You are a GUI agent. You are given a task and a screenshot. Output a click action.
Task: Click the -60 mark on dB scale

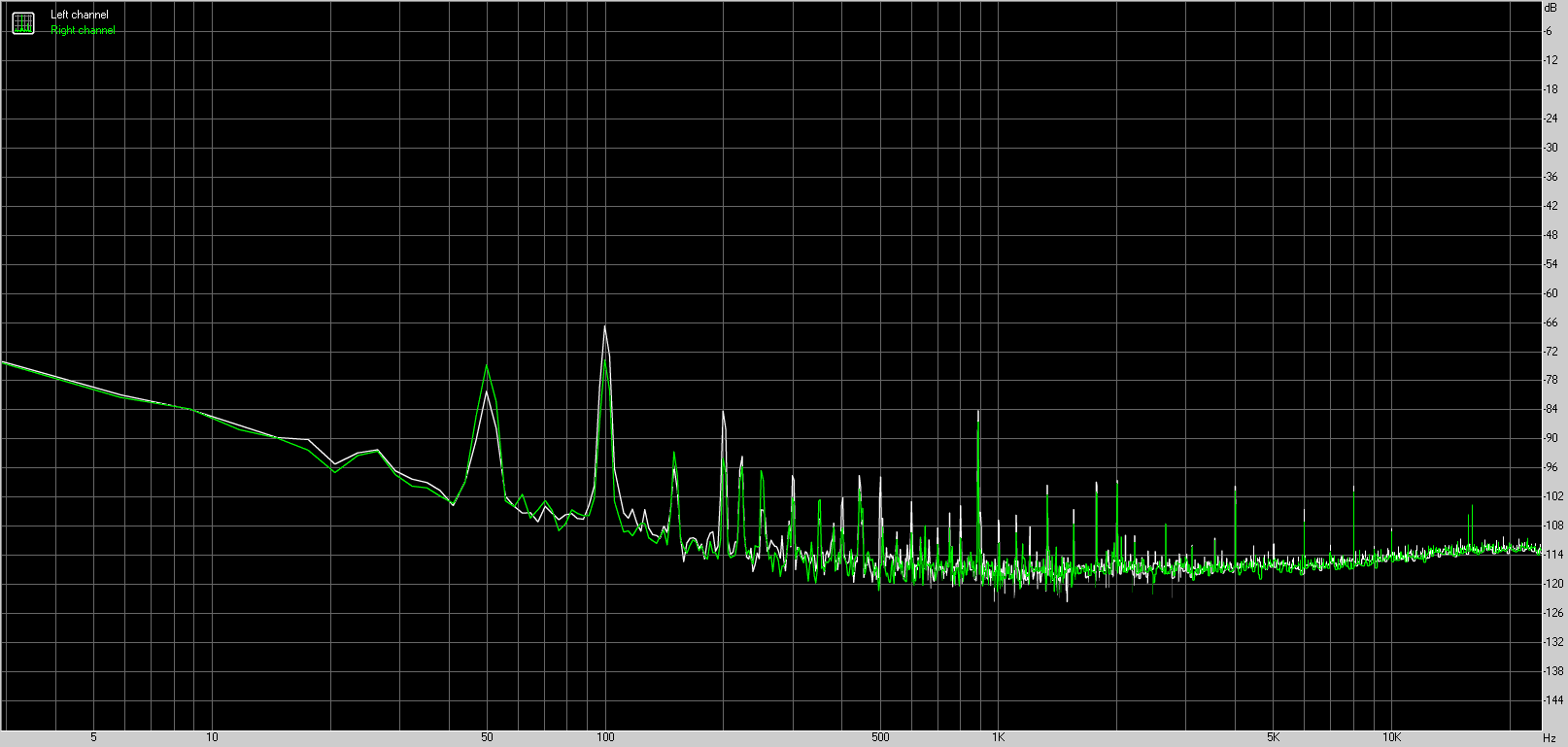coord(1551,293)
